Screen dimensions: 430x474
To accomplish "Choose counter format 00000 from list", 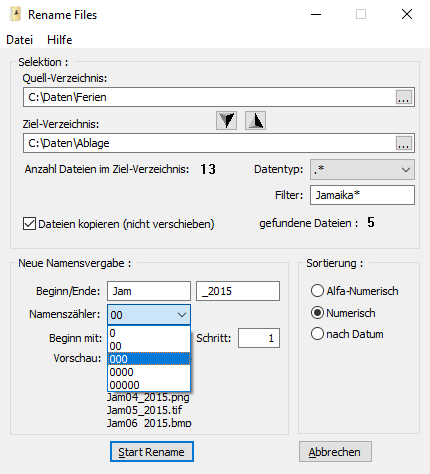I will pyautogui.click(x=149, y=385).
